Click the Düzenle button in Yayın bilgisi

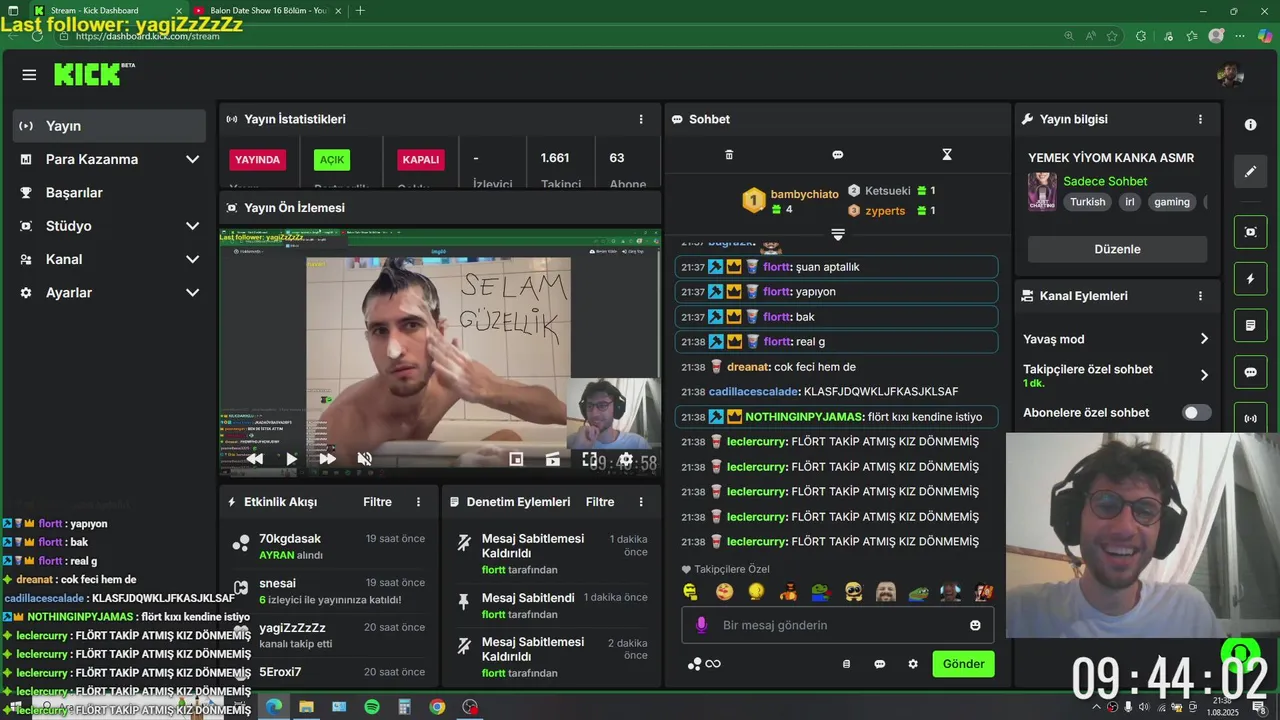(x=1117, y=249)
